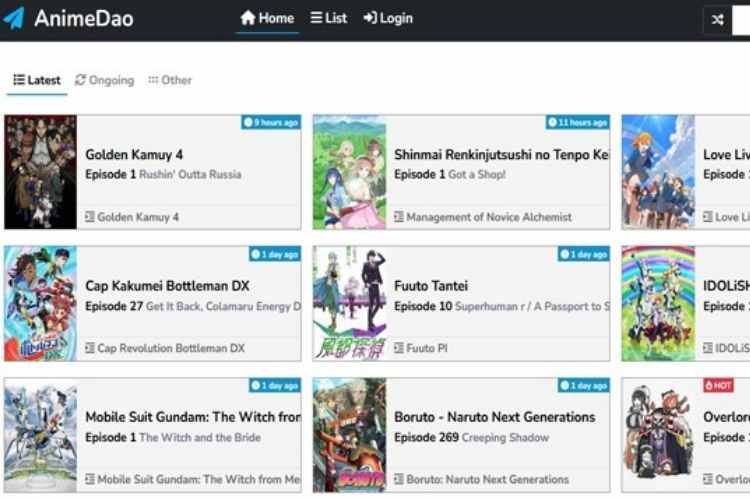The image size is (750, 500).
Task: Click the random shuffle icon button
Action: 717,20
